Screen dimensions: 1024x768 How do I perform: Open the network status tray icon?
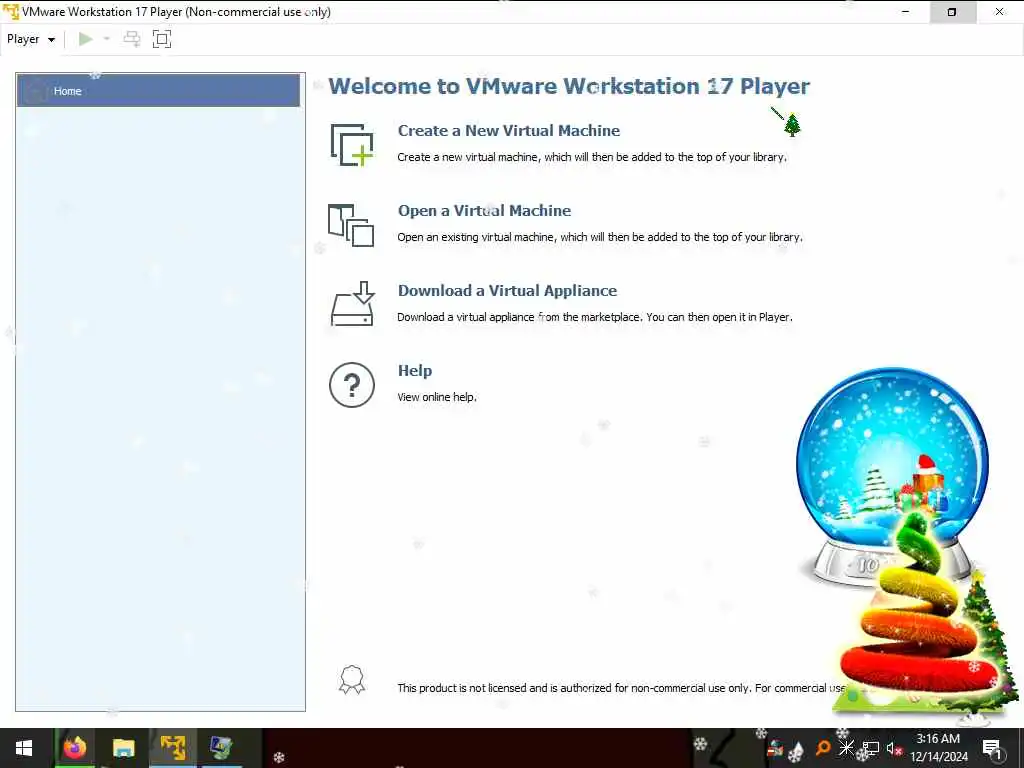click(x=871, y=748)
